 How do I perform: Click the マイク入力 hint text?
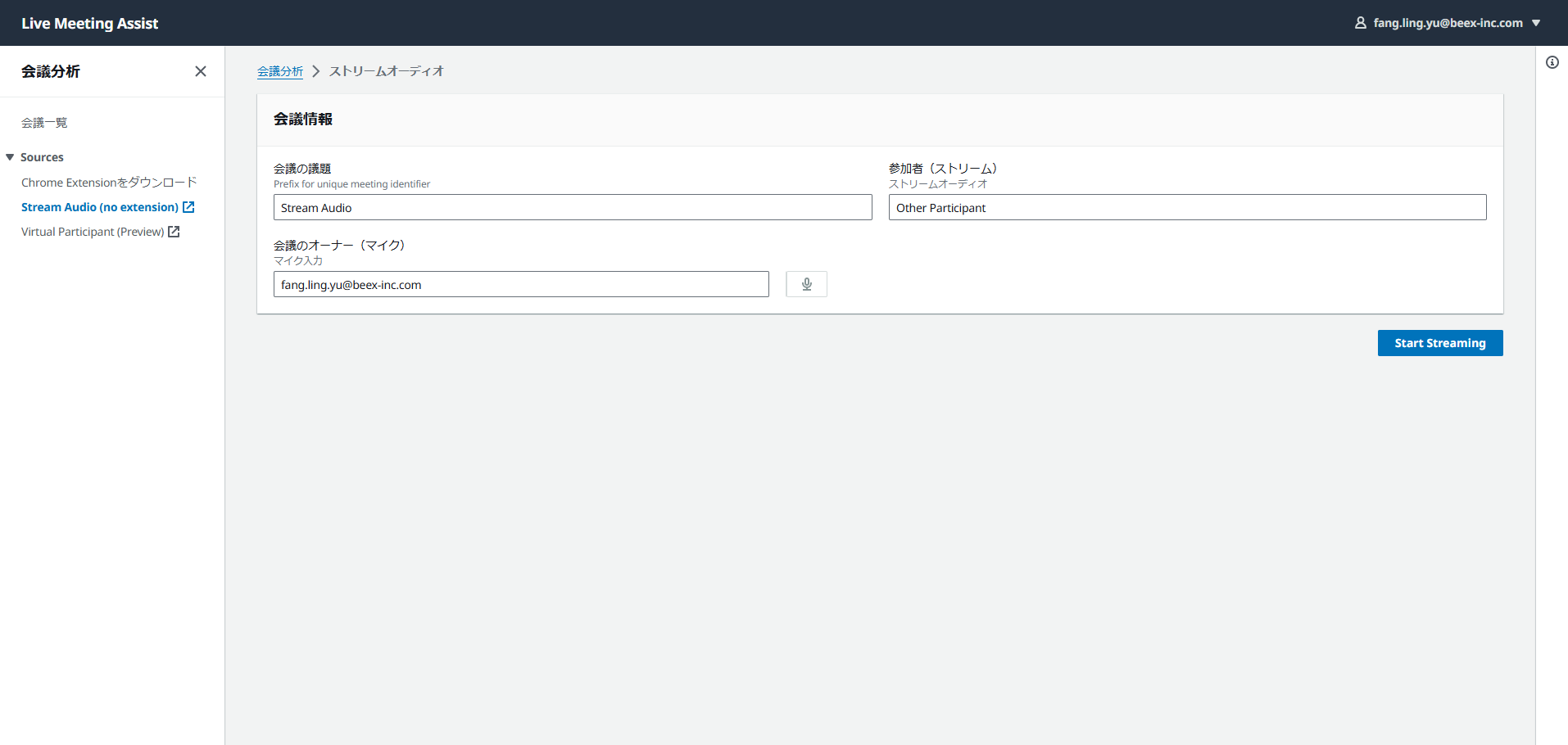(298, 261)
